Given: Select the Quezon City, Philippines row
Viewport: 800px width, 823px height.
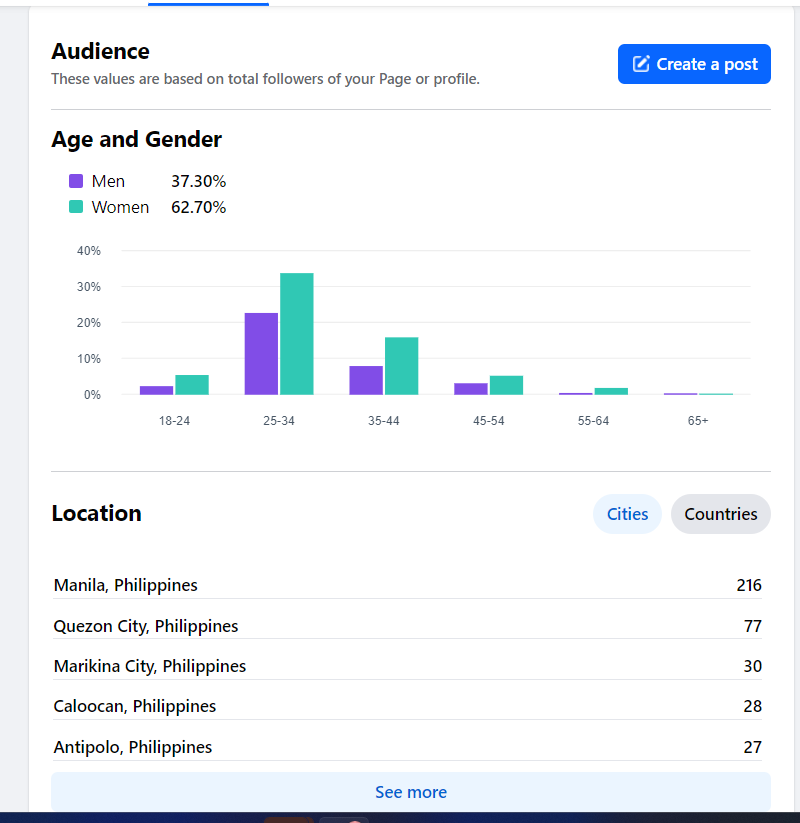Looking at the screenshot, I should [x=146, y=626].
